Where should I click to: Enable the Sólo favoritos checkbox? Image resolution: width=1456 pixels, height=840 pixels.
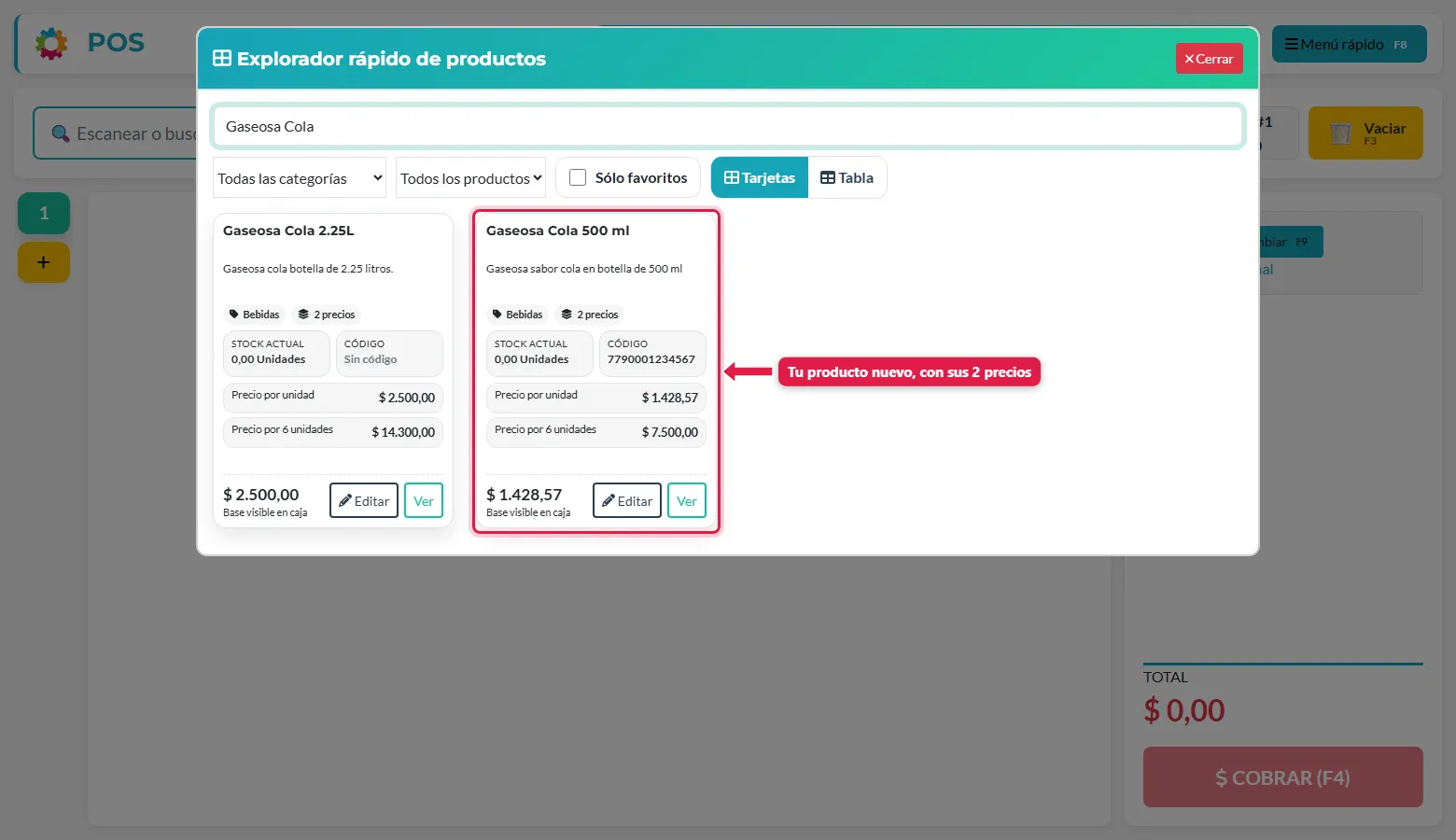578,177
